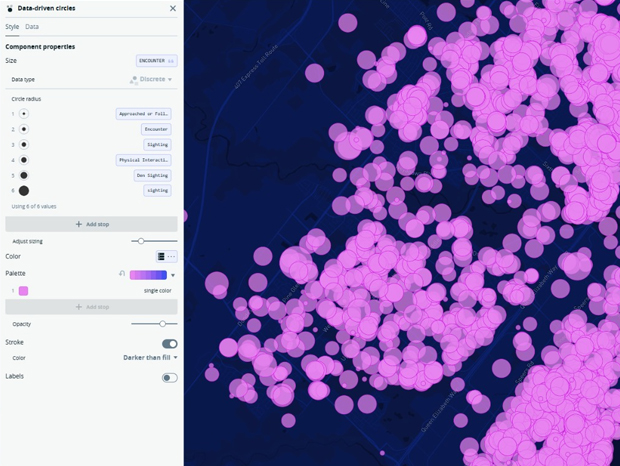The image size is (620, 466).
Task: Open the 'Darker than fill' stroke color dropdown
Action: click(x=150, y=357)
